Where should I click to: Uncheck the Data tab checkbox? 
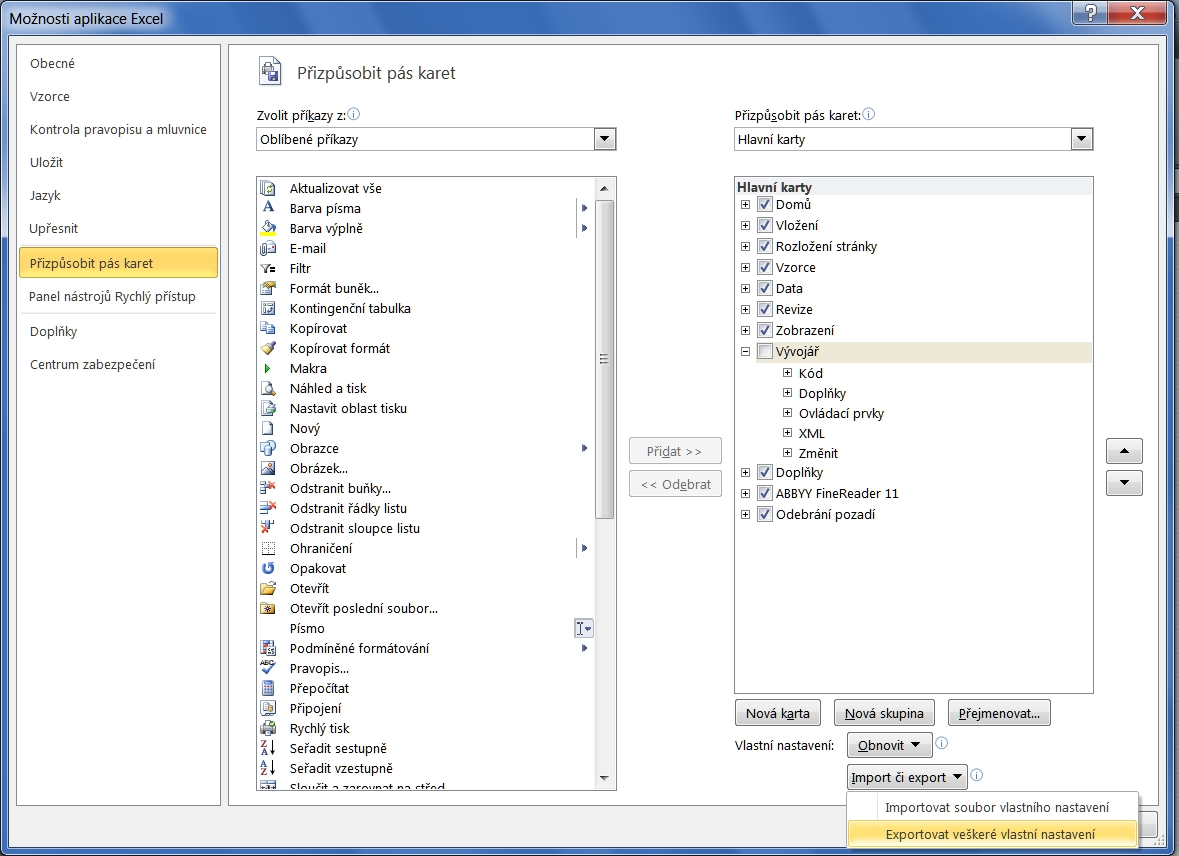pos(765,288)
